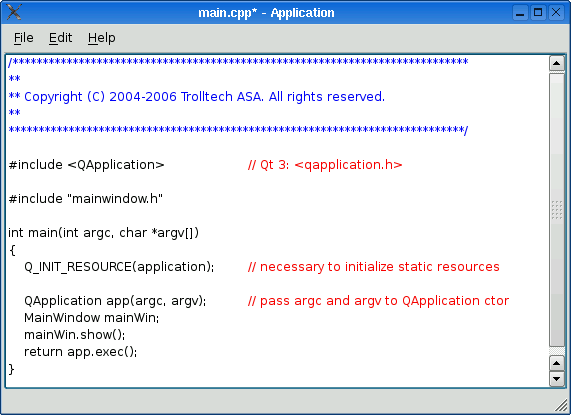Click the scroll-up arrow above the scrollbar track
The image size is (571, 415).
(x=556, y=63)
